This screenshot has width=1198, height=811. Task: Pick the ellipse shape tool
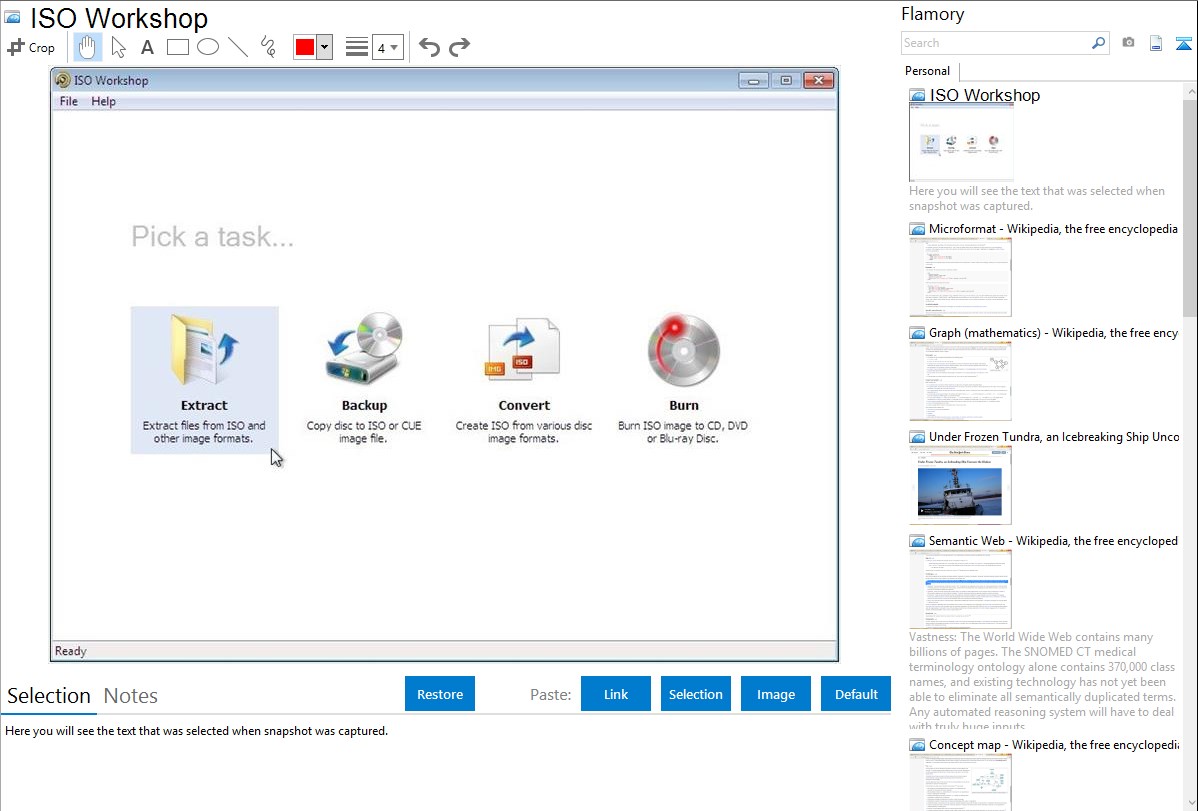coord(208,47)
